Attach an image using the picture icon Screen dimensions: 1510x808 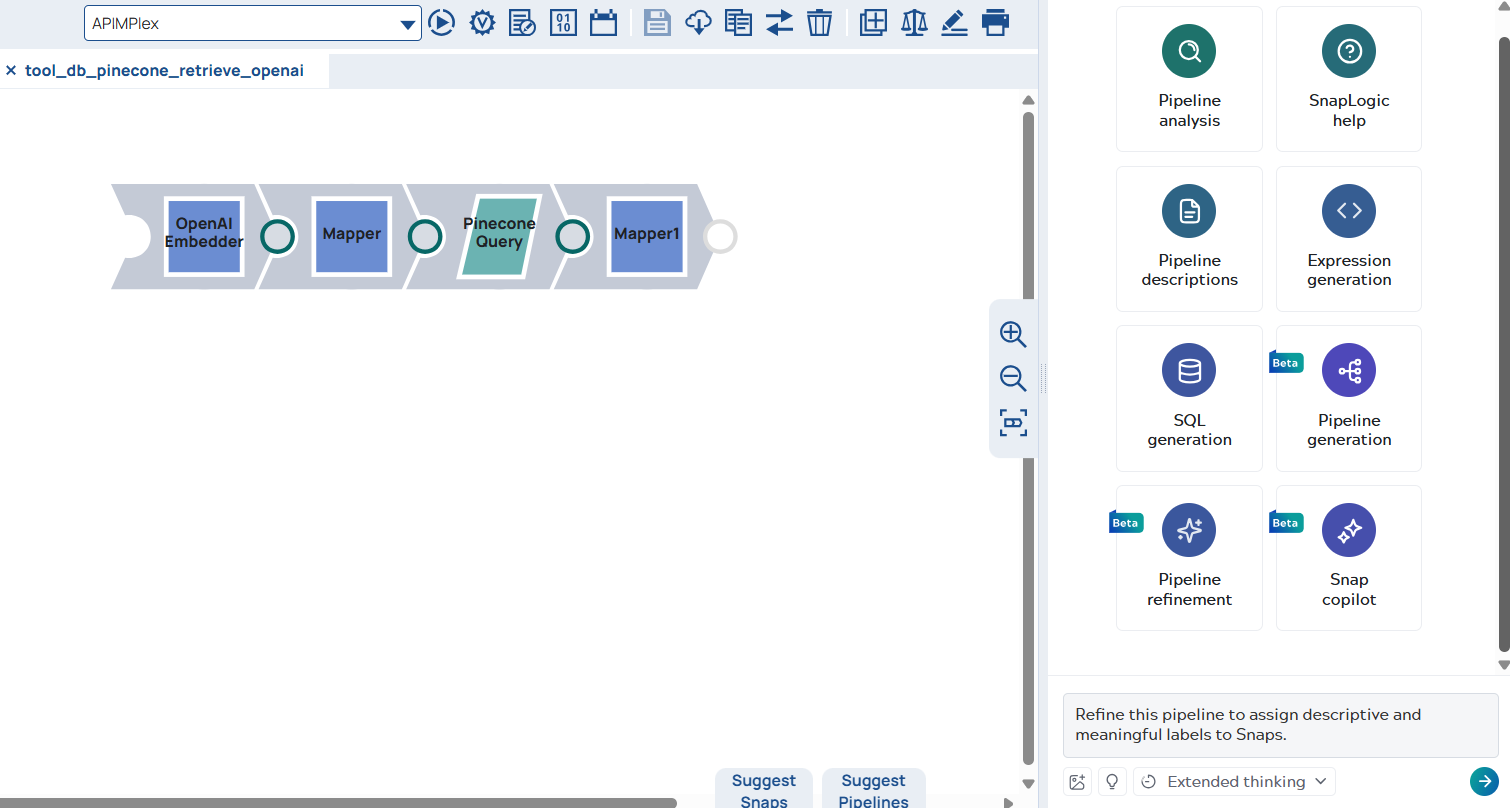tap(1077, 781)
